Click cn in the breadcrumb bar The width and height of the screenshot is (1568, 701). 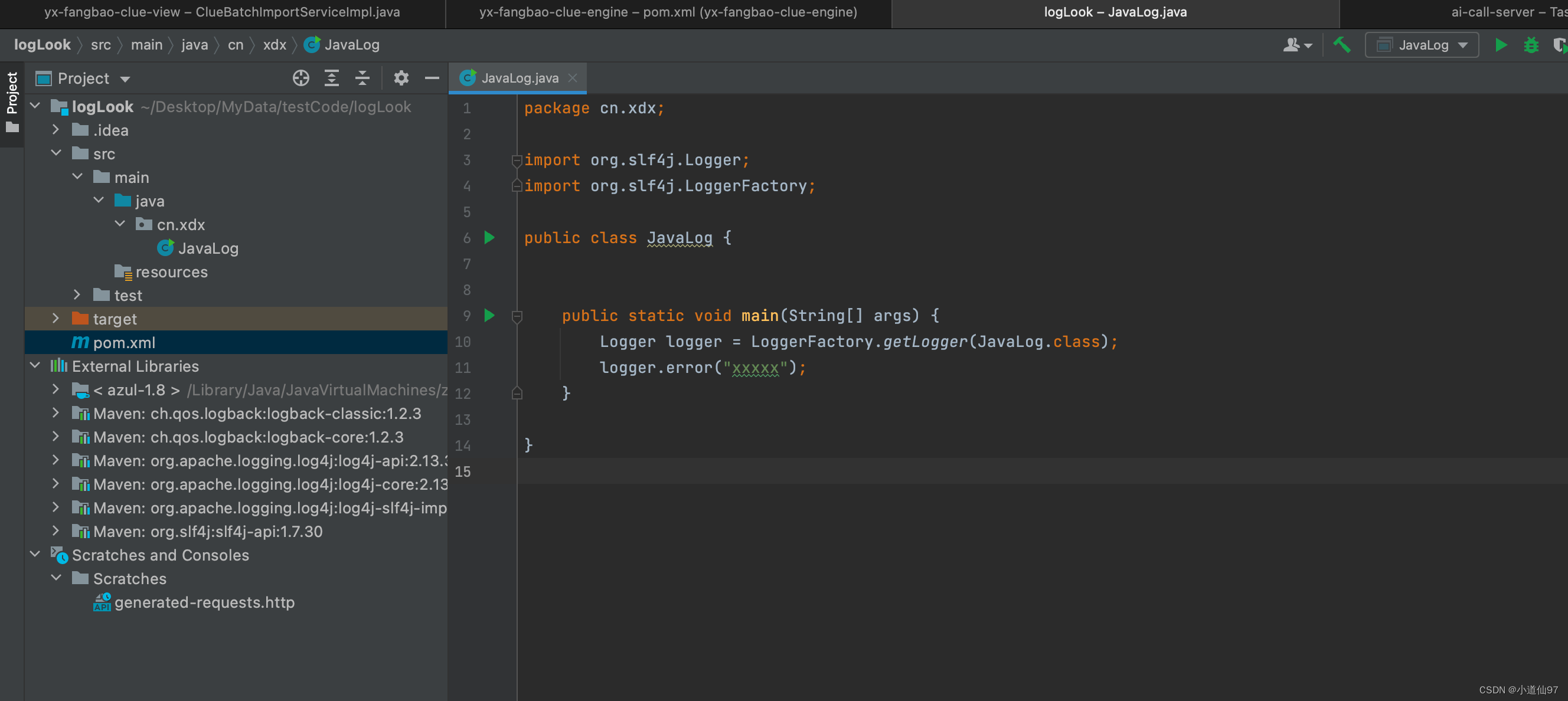pos(236,44)
